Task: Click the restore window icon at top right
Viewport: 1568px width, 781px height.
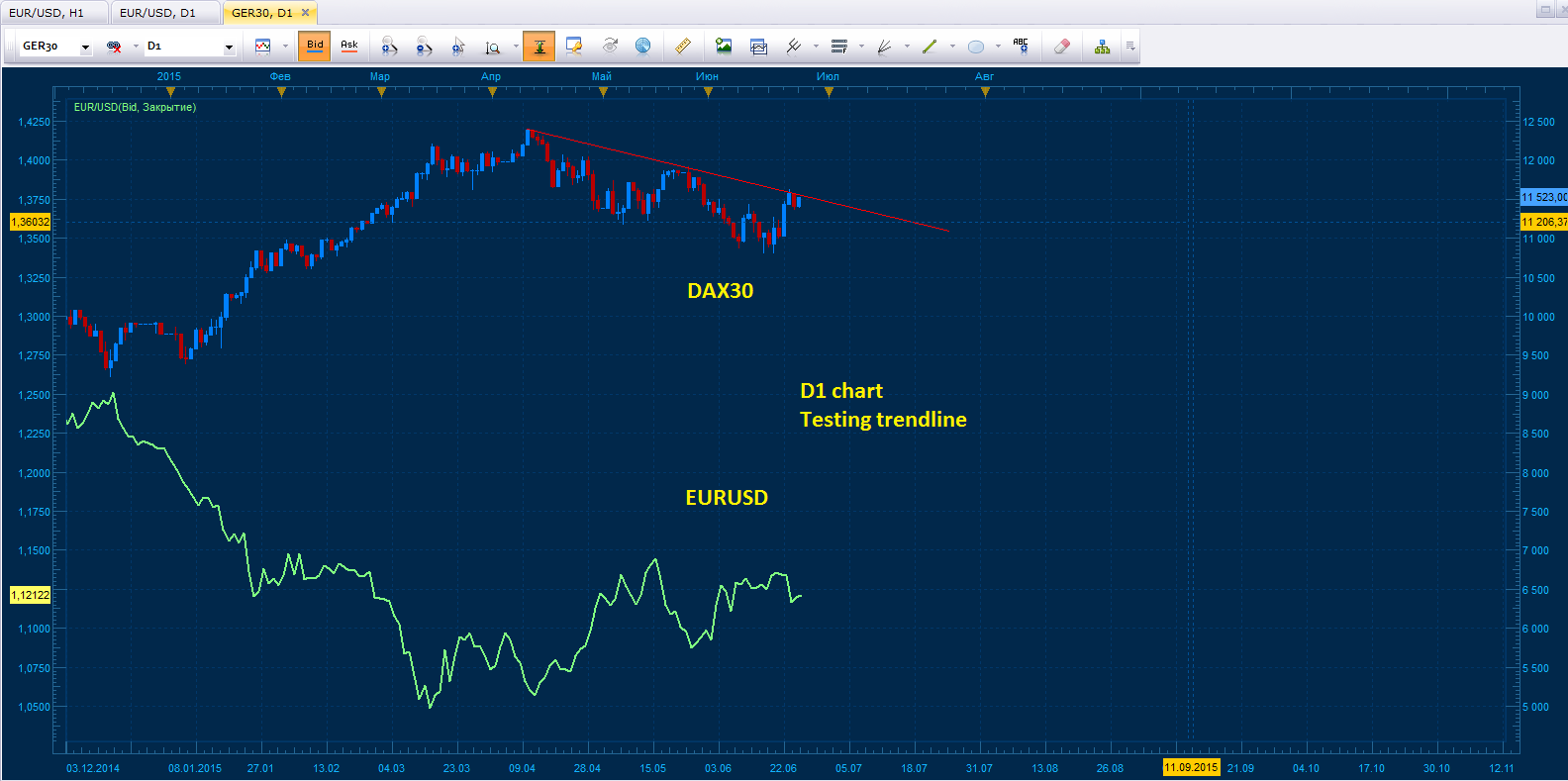Action: click(1545, 10)
